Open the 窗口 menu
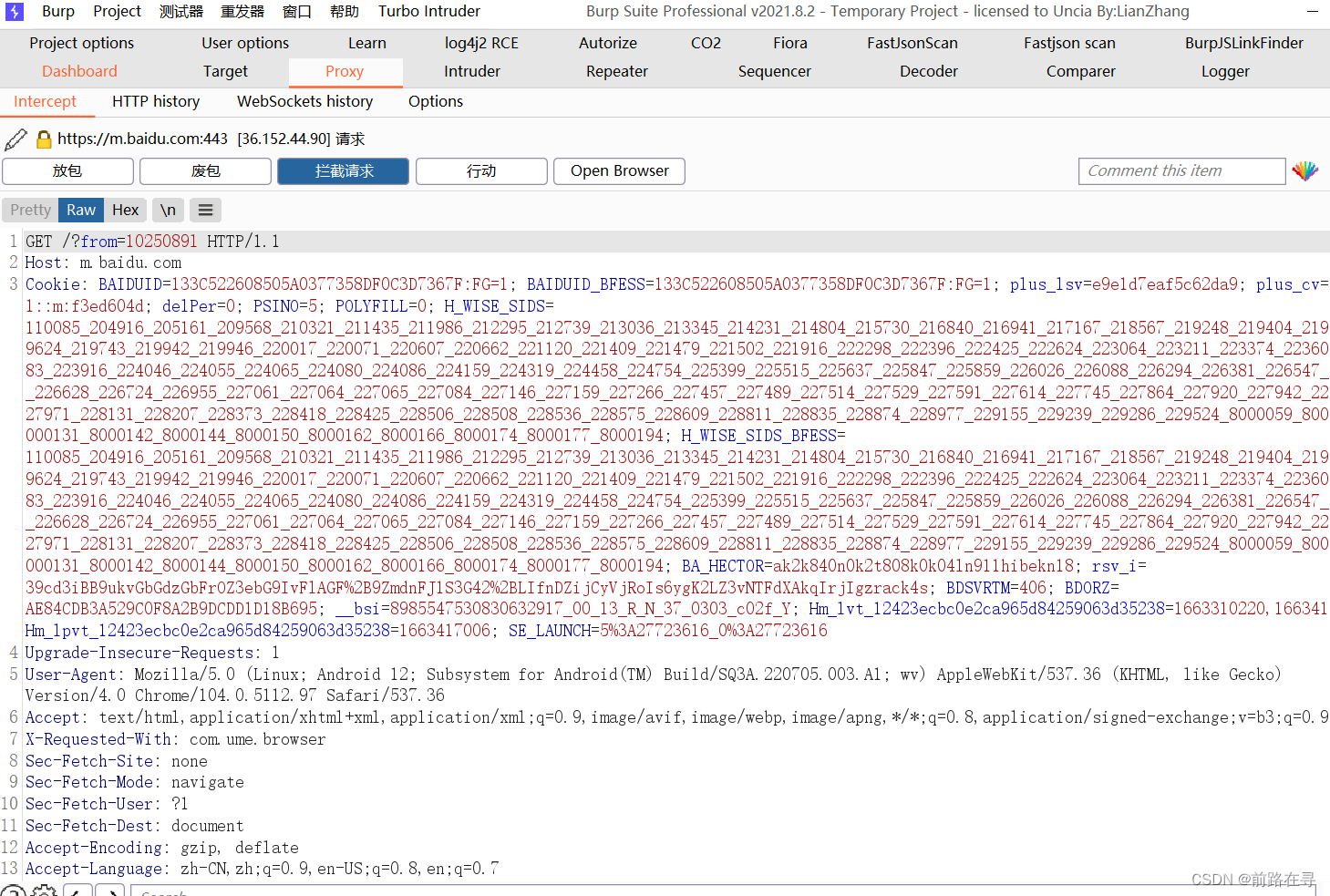The height and width of the screenshot is (896, 1330). coord(297,11)
